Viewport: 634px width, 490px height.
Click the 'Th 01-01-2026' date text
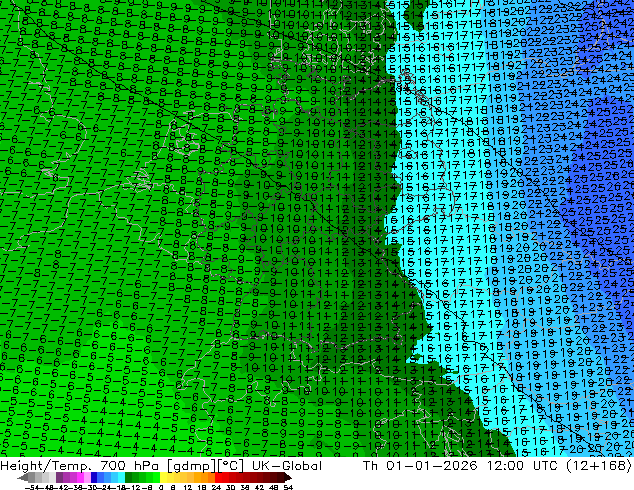tap(420, 466)
